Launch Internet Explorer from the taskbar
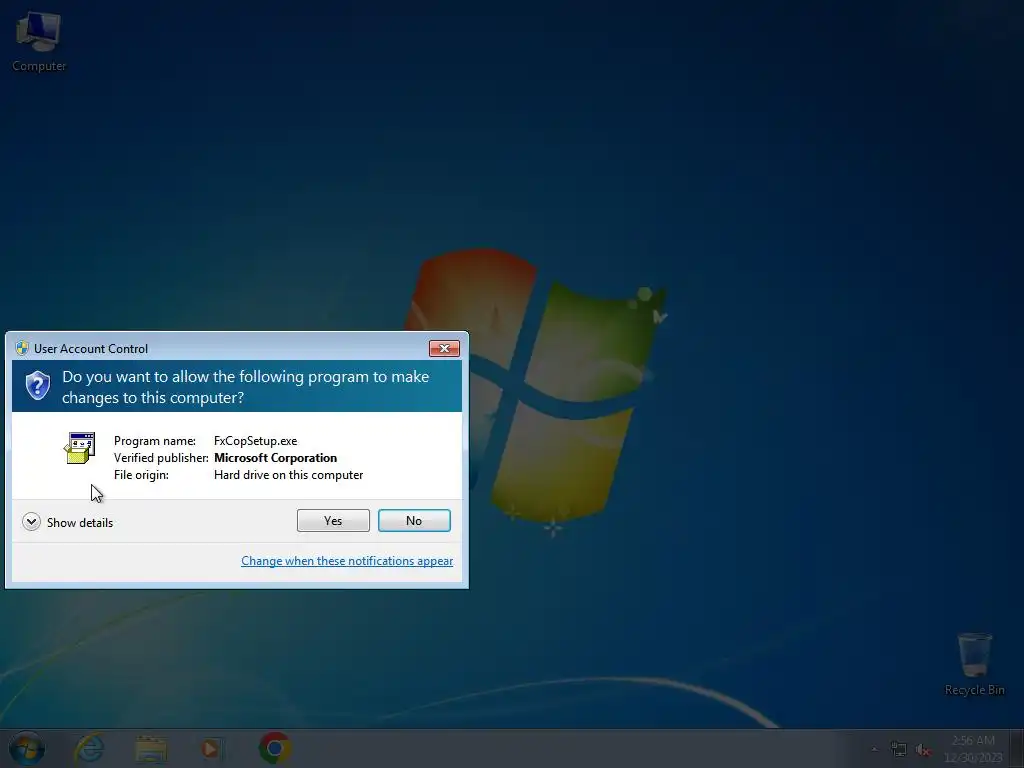The width and height of the screenshot is (1024, 768). pos(89,748)
